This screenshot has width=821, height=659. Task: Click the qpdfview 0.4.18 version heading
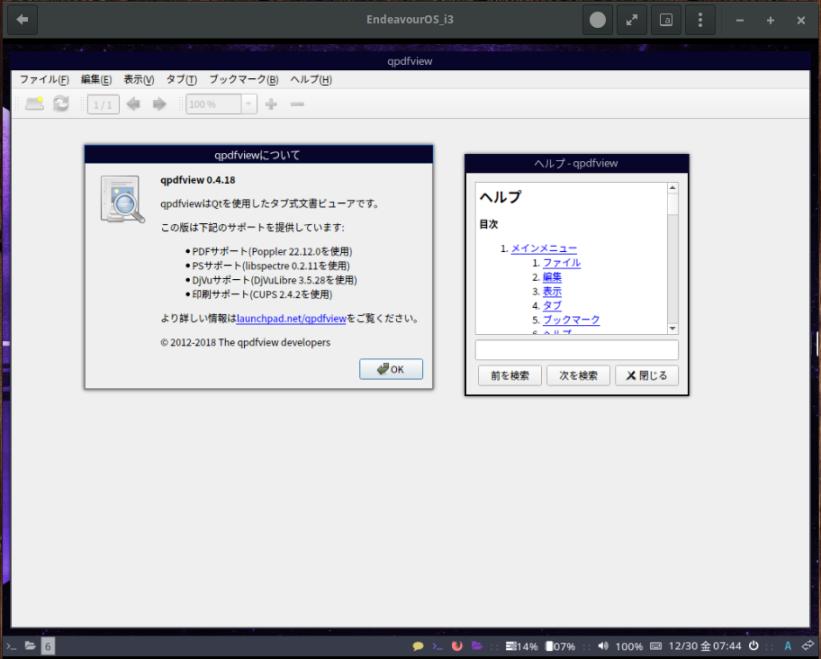tap(198, 180)
